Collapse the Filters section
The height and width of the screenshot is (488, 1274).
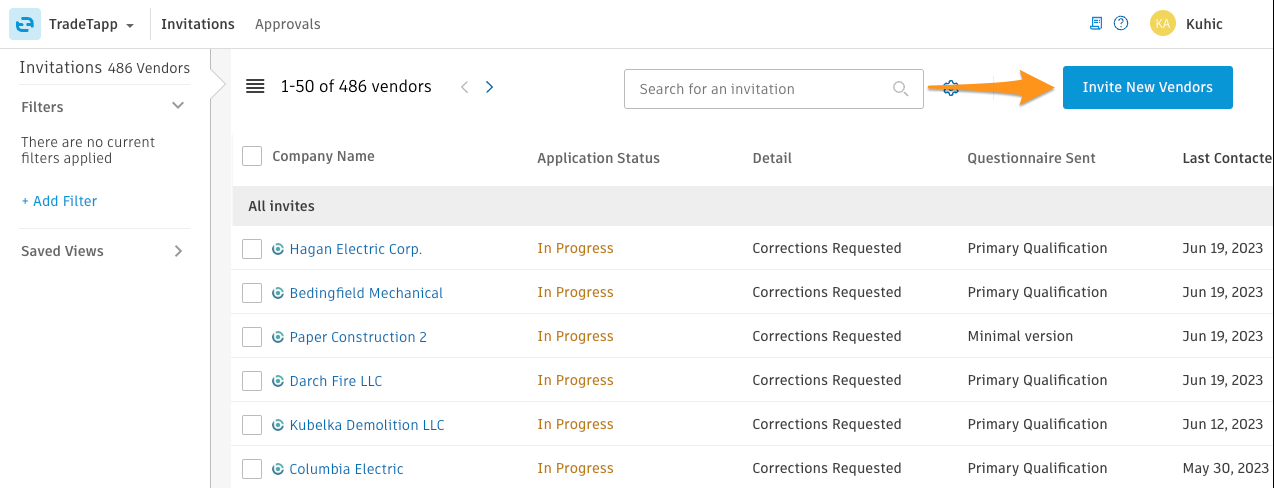click(178, 106)
